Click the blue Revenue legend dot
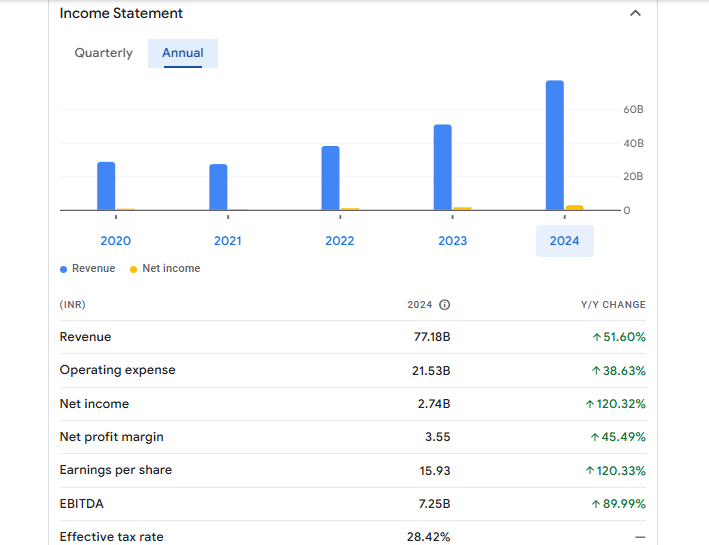The height and width of the screenshot is (545, 709). [x=63, y=269]
